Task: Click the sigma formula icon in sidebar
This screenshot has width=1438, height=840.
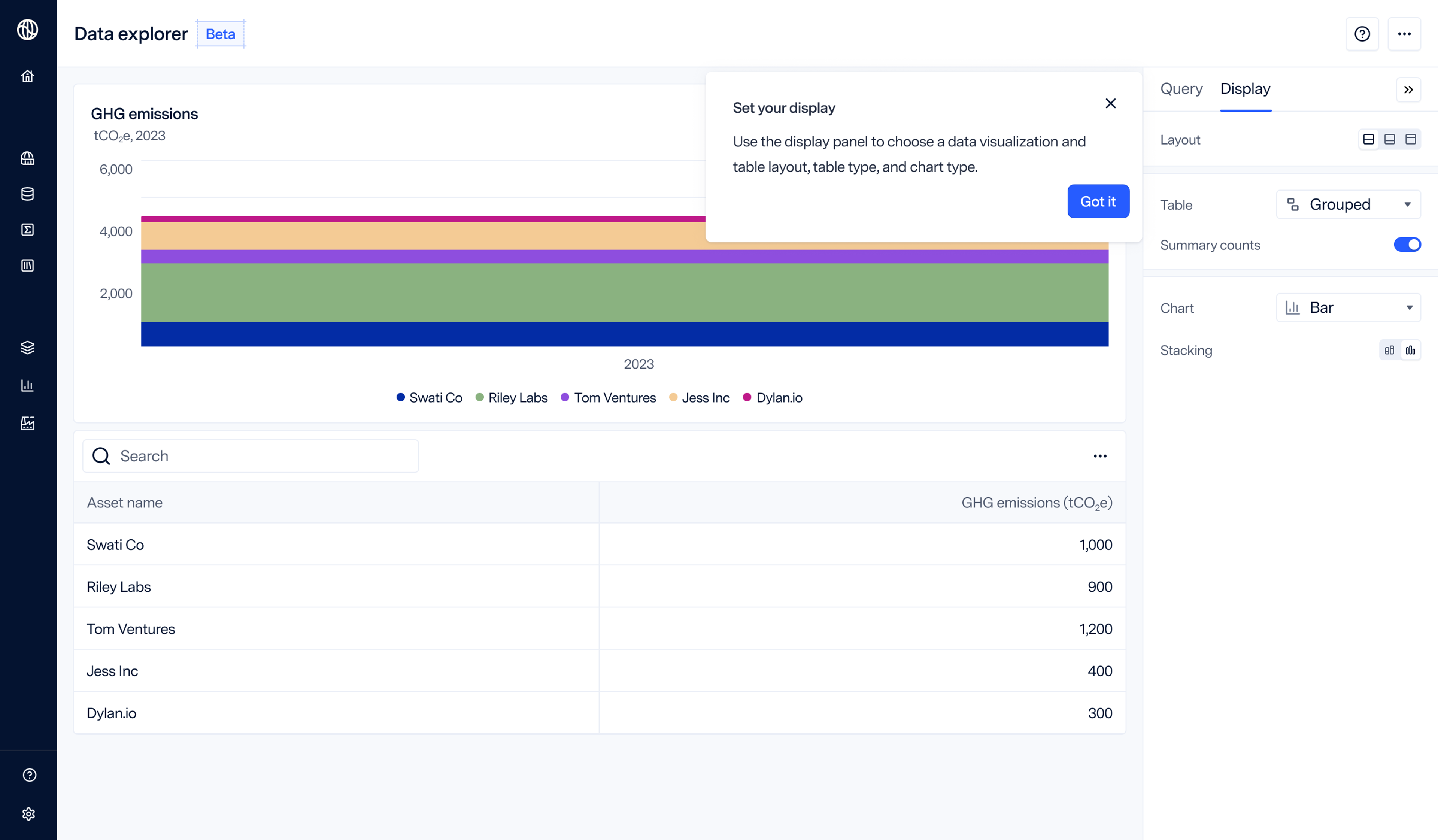Action: [27, 230]
